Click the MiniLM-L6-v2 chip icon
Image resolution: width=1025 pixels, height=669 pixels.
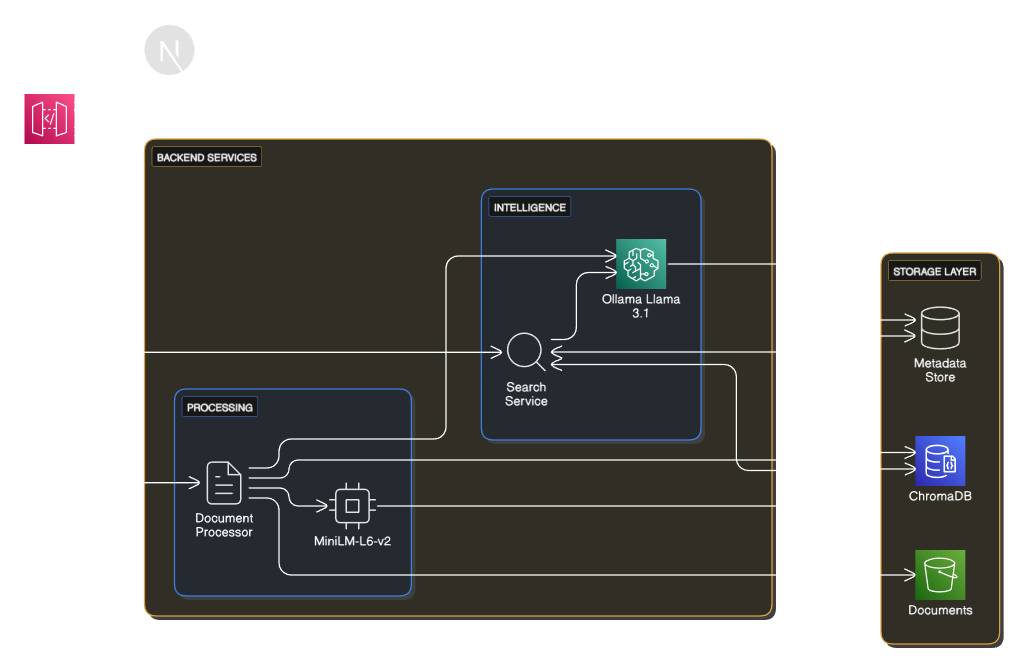tap(354, 505)
